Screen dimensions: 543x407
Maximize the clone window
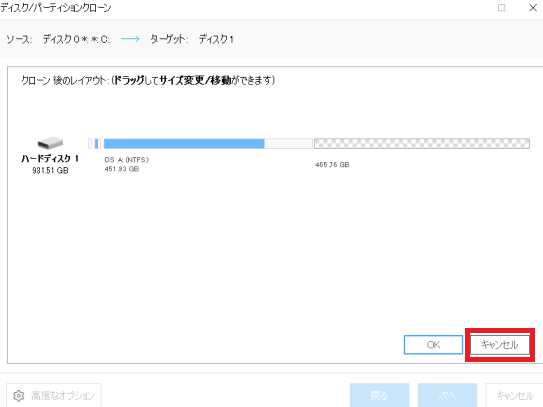pos(501,8)
